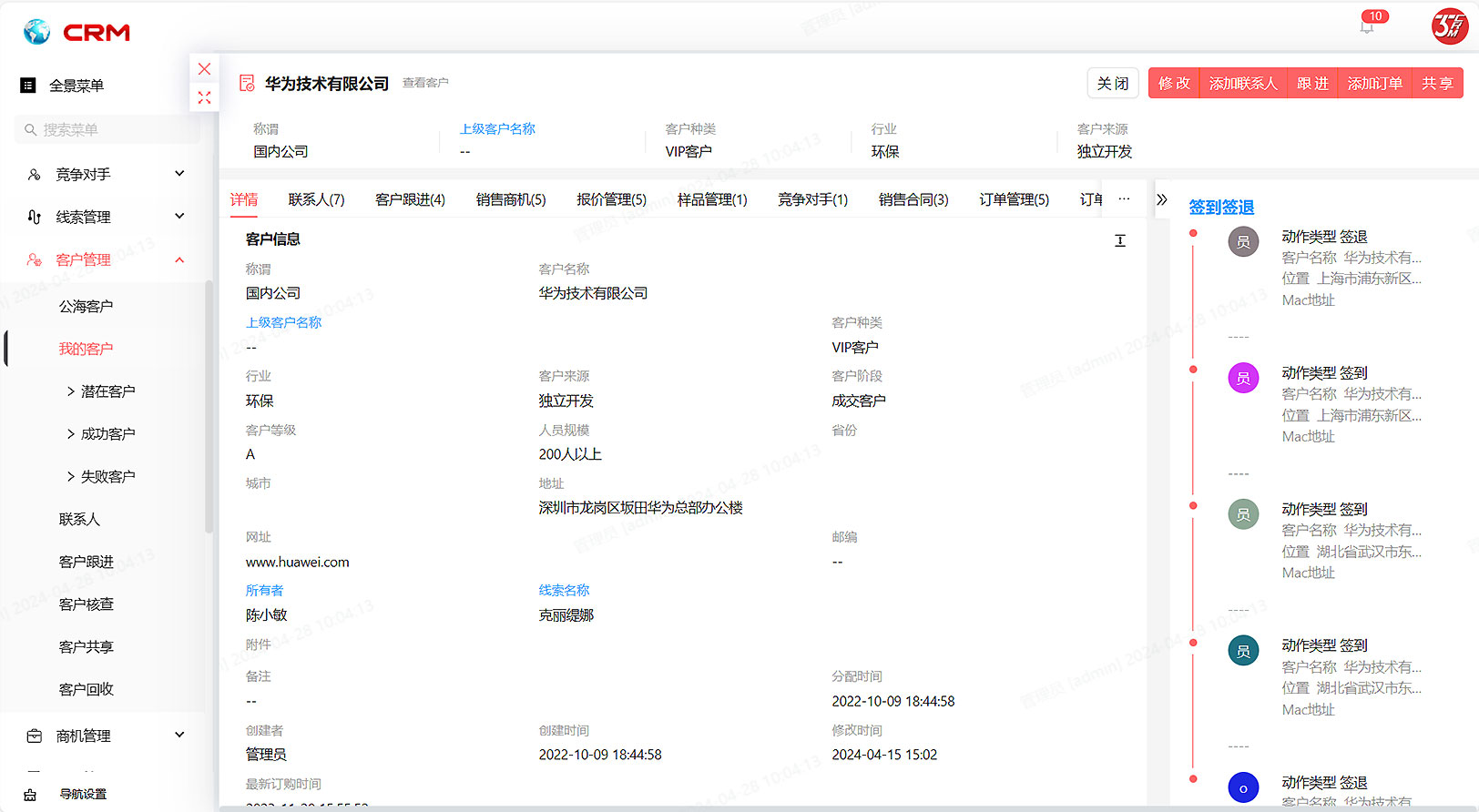The image size is (1479, 812).
Task: Open the 上级客户名称 link in header summary
Action: 497,129
